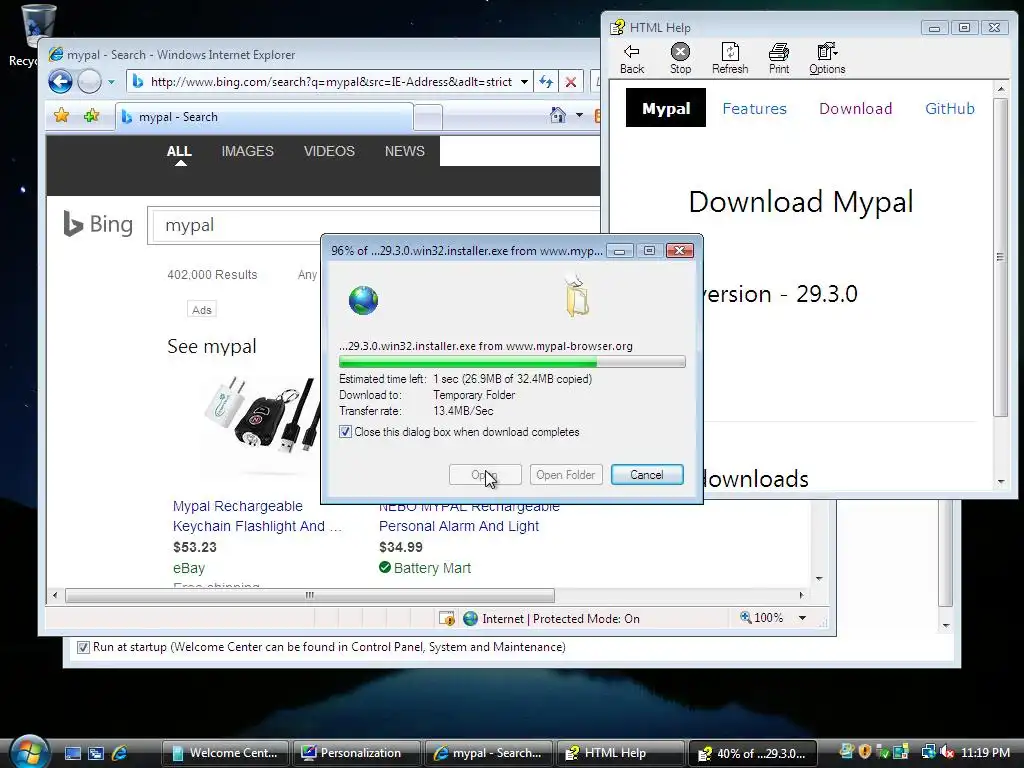Cancel the installer download
This screenshot has width=1024, height=768.
pyautogui.click(x=647, y=475)
